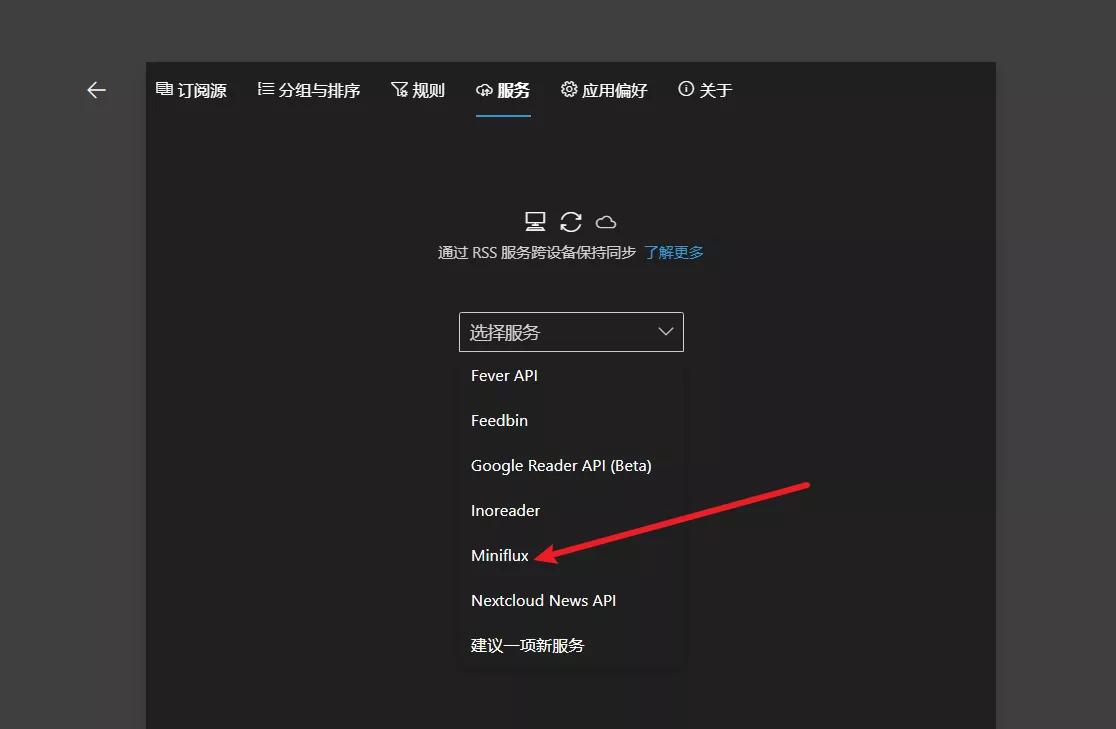The height and width of the screenshot is (729, 1116).
Task: Click 建议一项新服务 option
Action: click(x=571, y=645)
